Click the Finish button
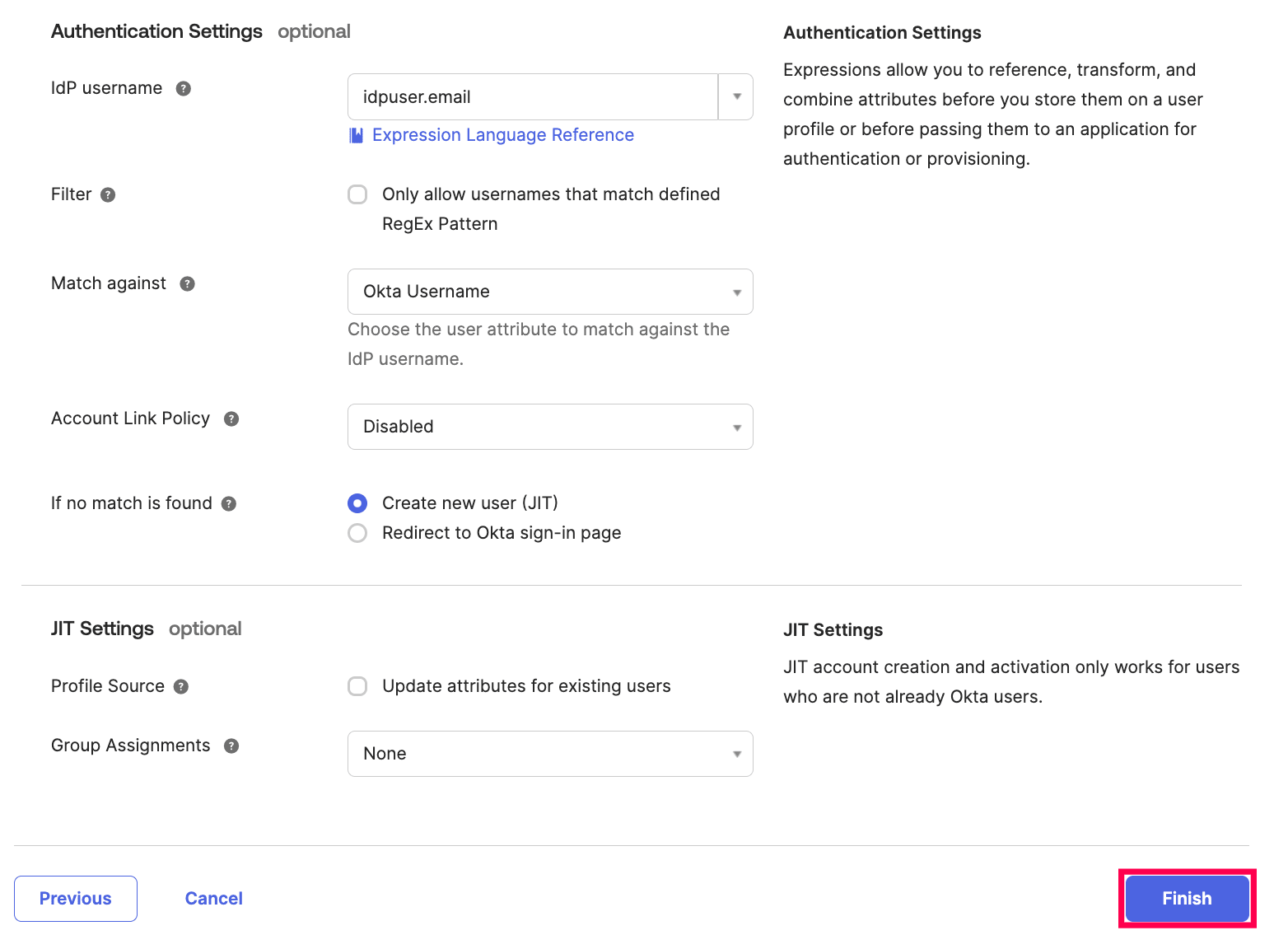 (x=1187, y=899)
